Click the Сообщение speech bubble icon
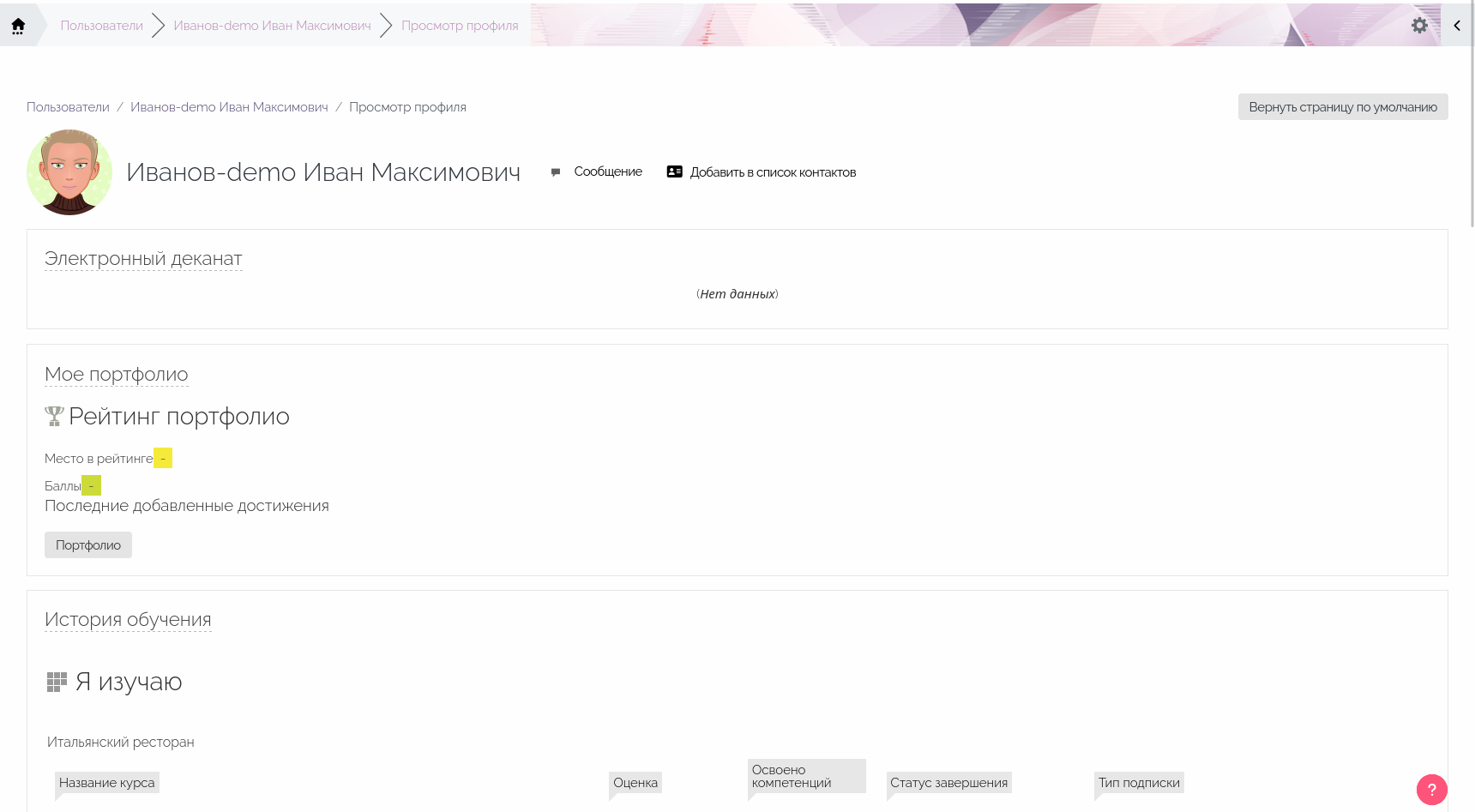1475x812 pixels. click(x=556, y=172)
